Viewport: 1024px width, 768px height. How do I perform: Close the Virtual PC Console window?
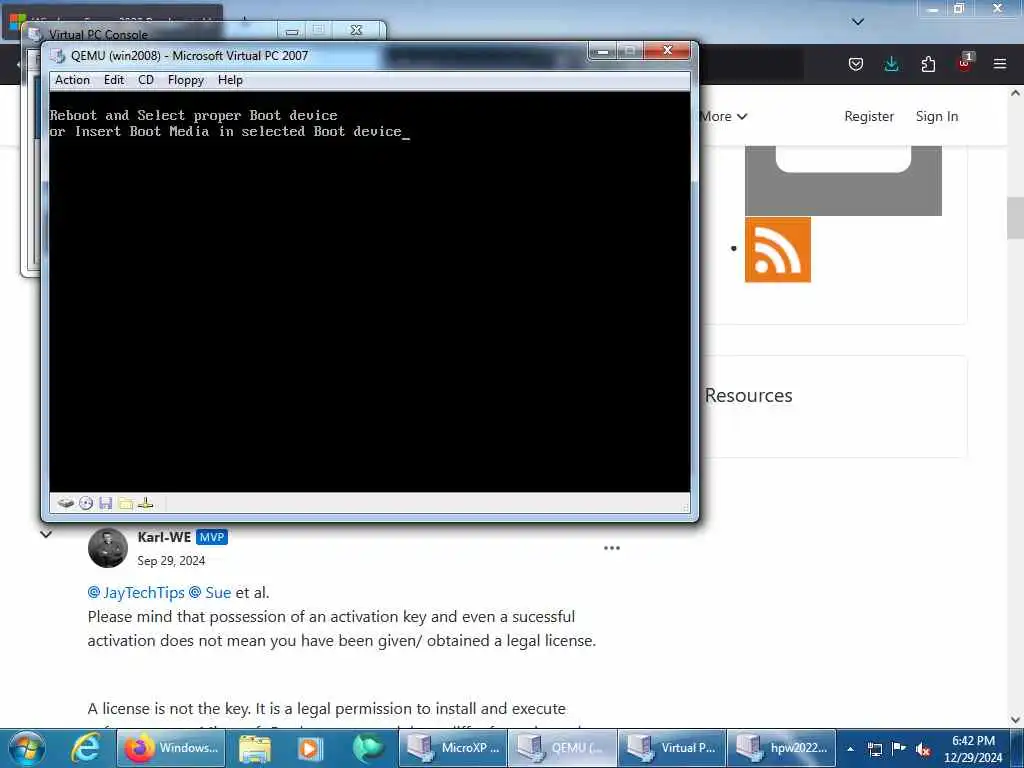(x=357, y=30)
